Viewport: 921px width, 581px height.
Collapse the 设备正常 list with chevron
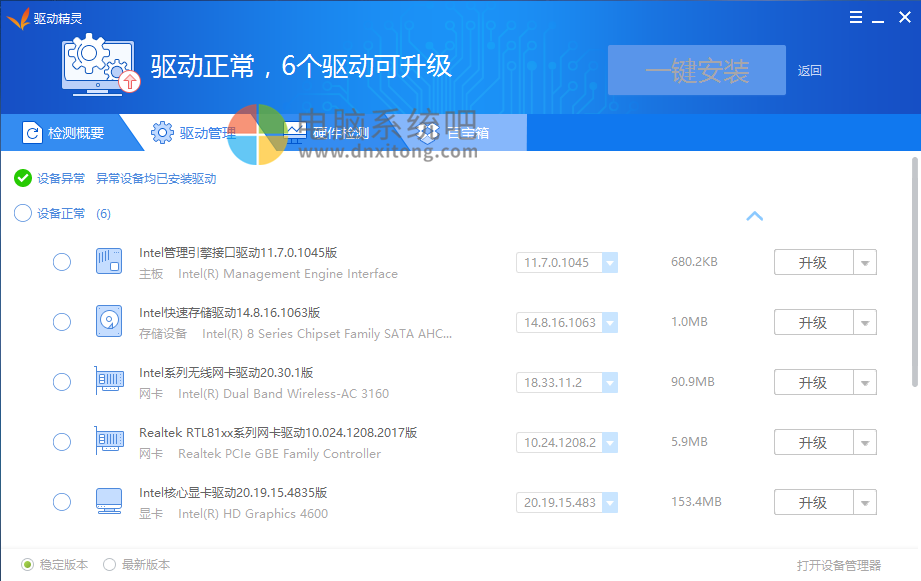[x=755, y=216]
